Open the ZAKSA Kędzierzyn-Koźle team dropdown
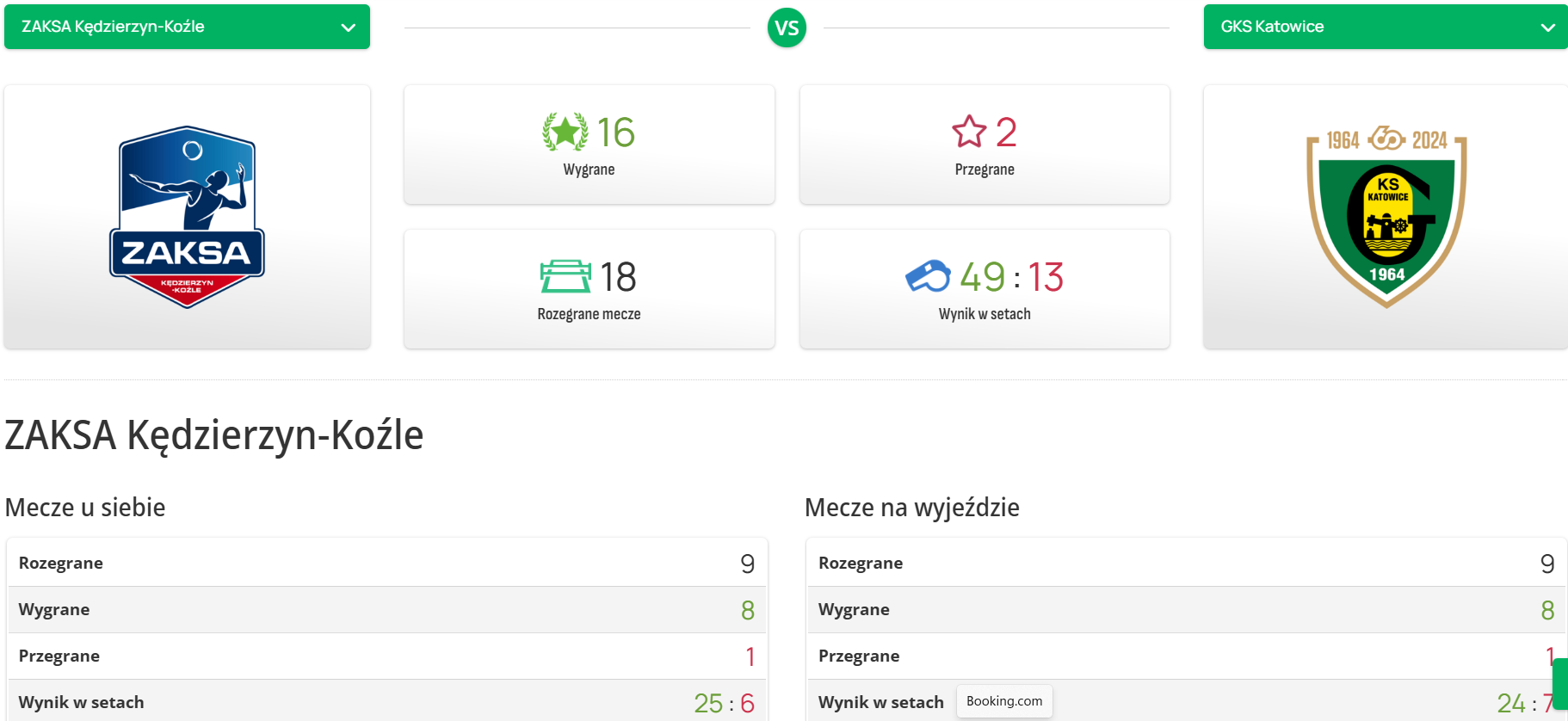 187,27
